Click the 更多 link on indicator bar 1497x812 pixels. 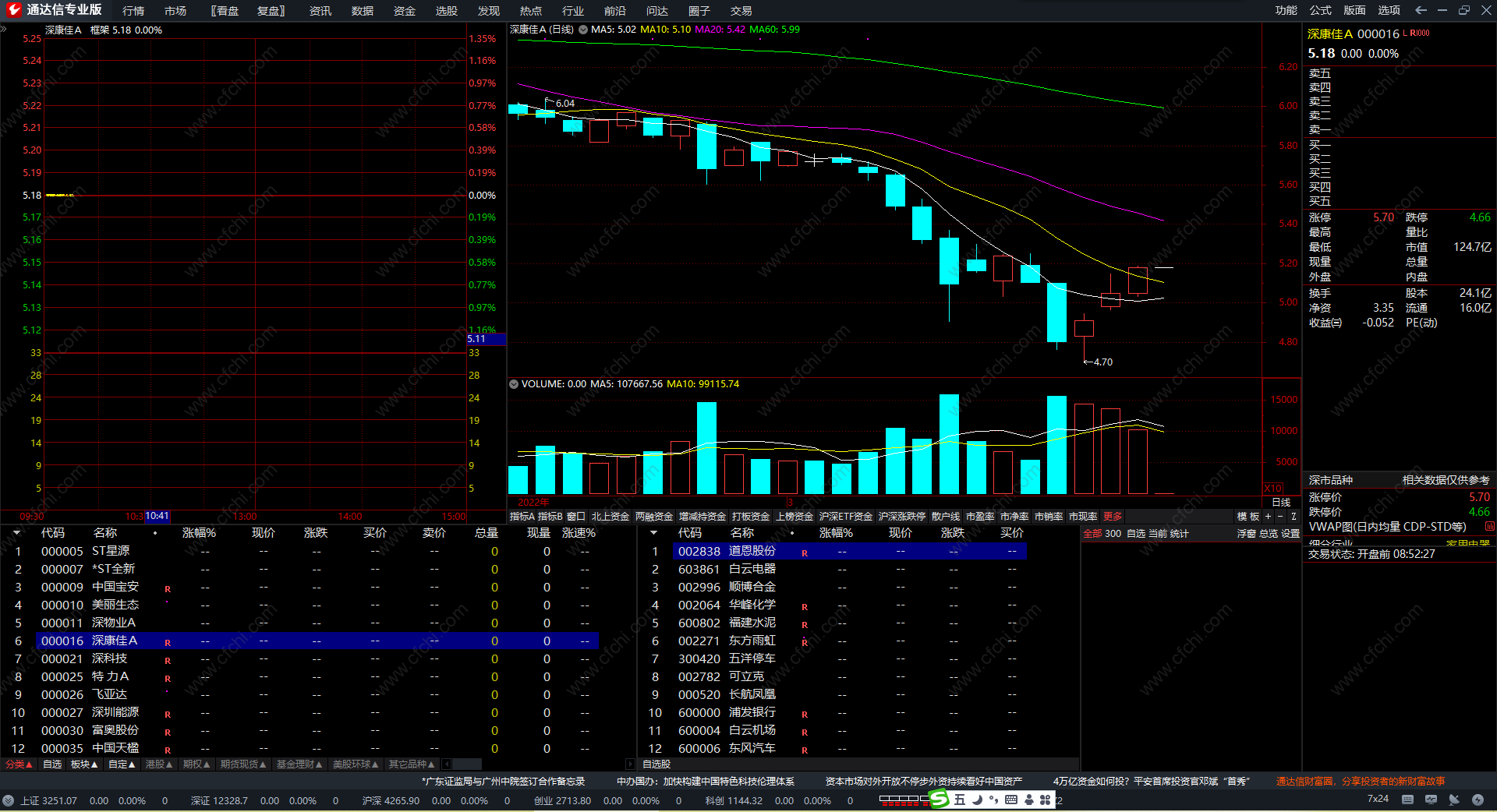(1113, 517)
